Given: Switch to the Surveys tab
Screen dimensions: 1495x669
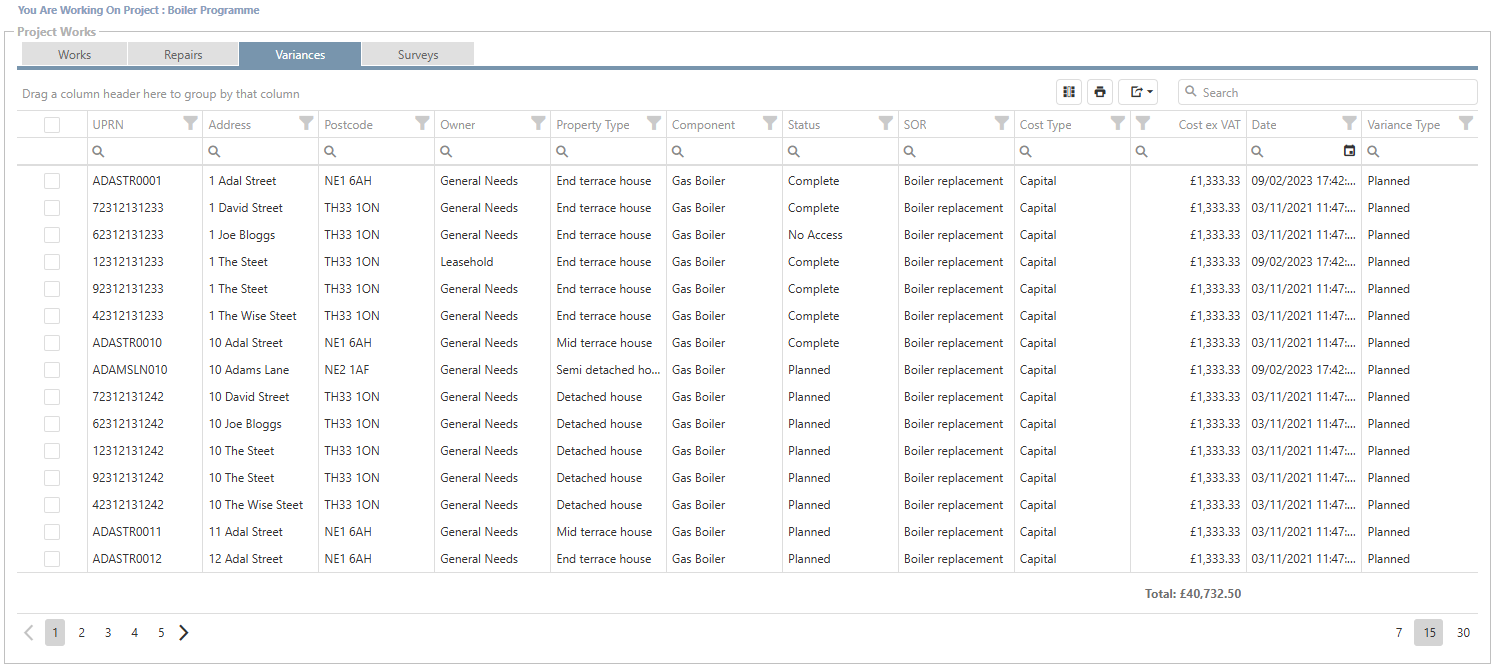Looking at the screenshot, I should tap(417, 55).
